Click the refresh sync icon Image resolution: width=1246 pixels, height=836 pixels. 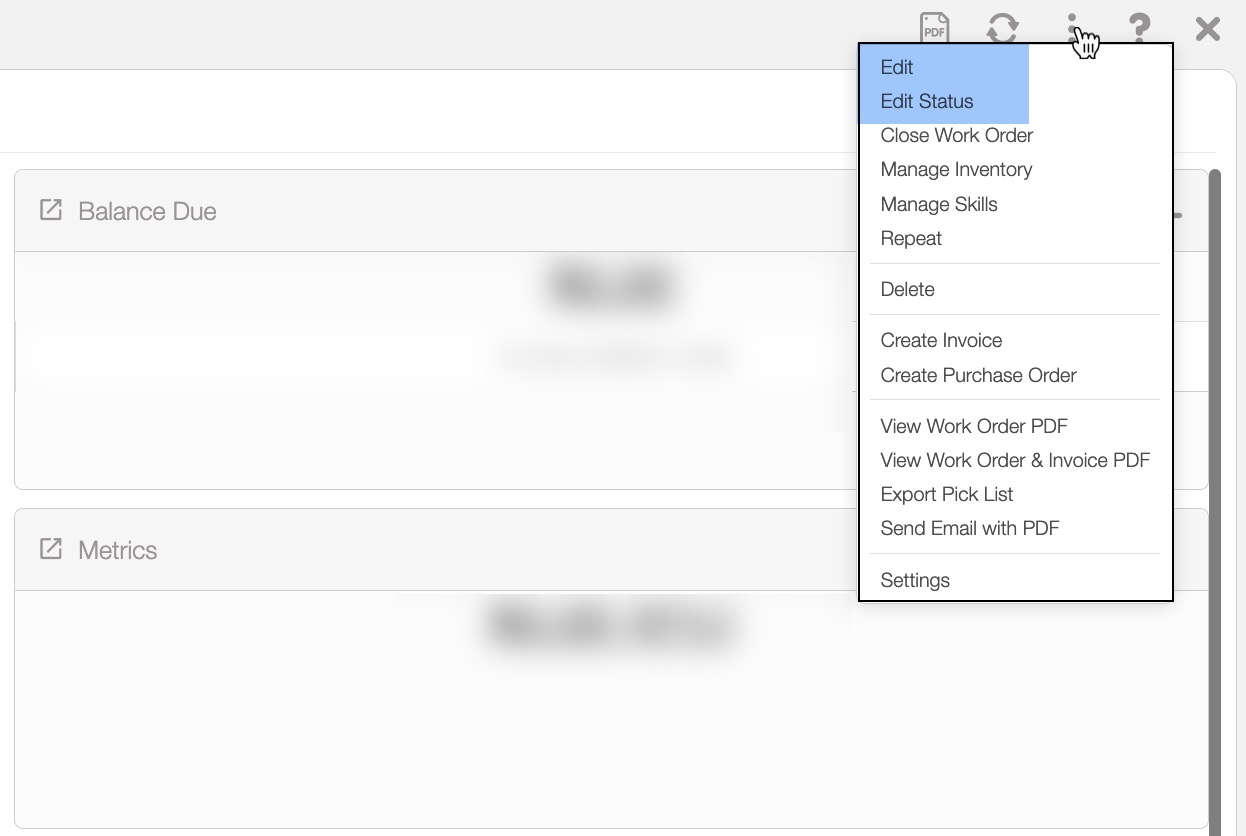[x=1002, y=28]
